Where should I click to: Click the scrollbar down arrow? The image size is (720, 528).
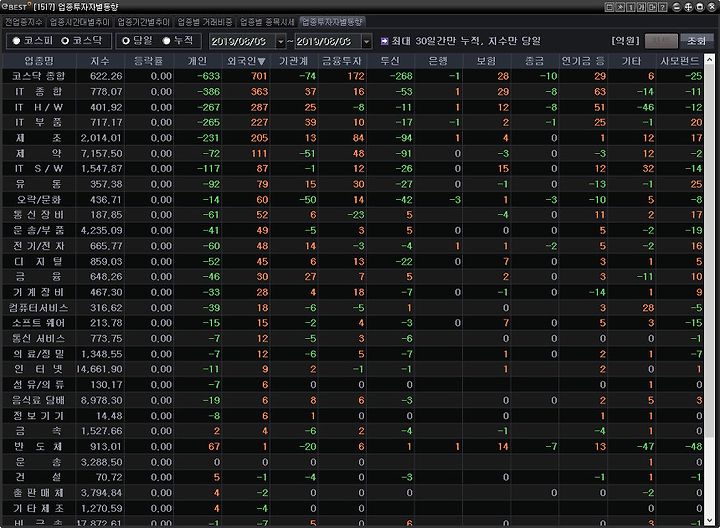click(709, 520)
